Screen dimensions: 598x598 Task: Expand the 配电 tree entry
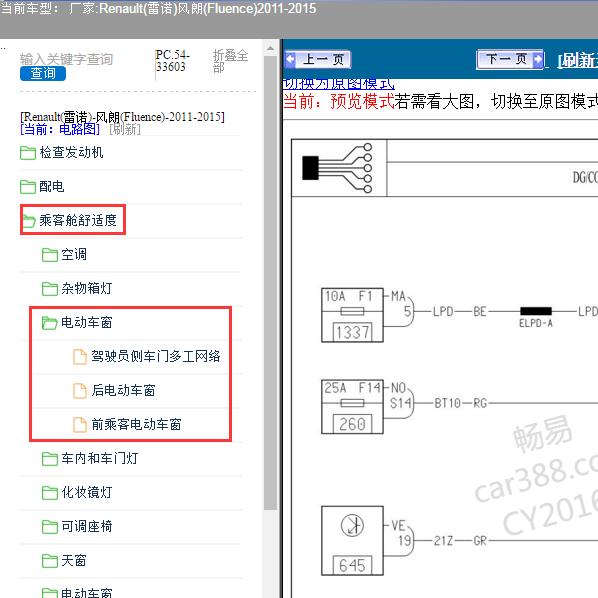coord(51,186)
